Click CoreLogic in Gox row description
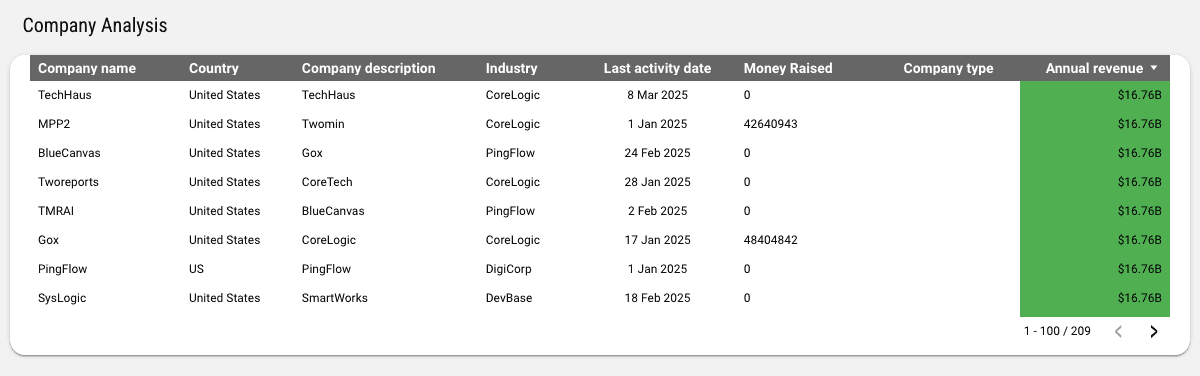 (x=328, y=240)
